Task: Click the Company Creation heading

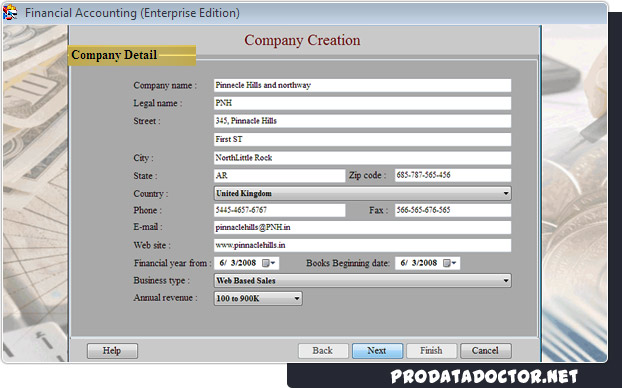Action: pos(302,40)
